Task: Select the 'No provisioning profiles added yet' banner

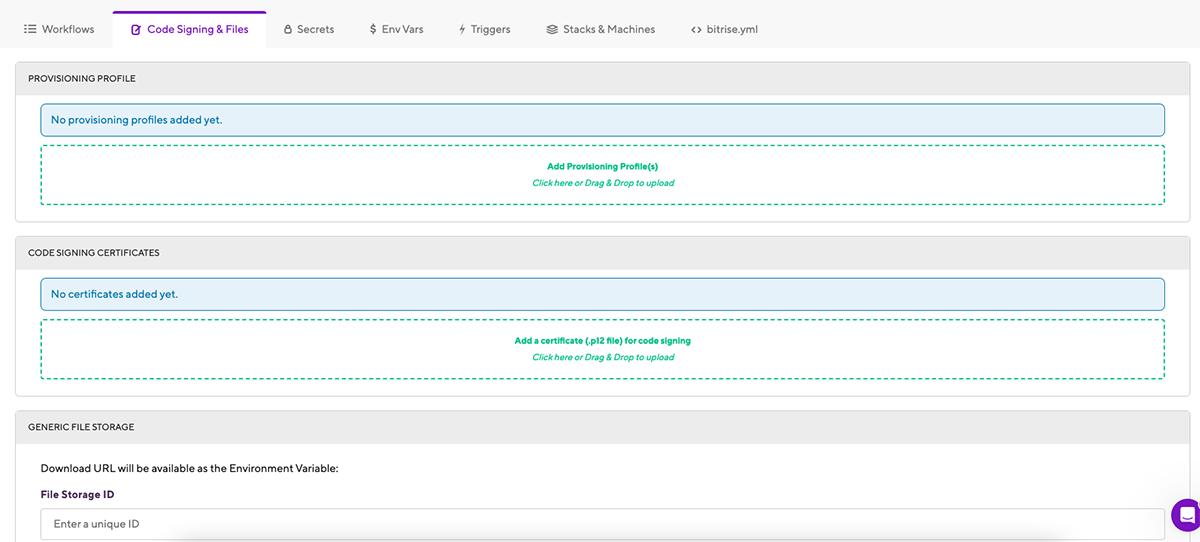Action: 602,120
